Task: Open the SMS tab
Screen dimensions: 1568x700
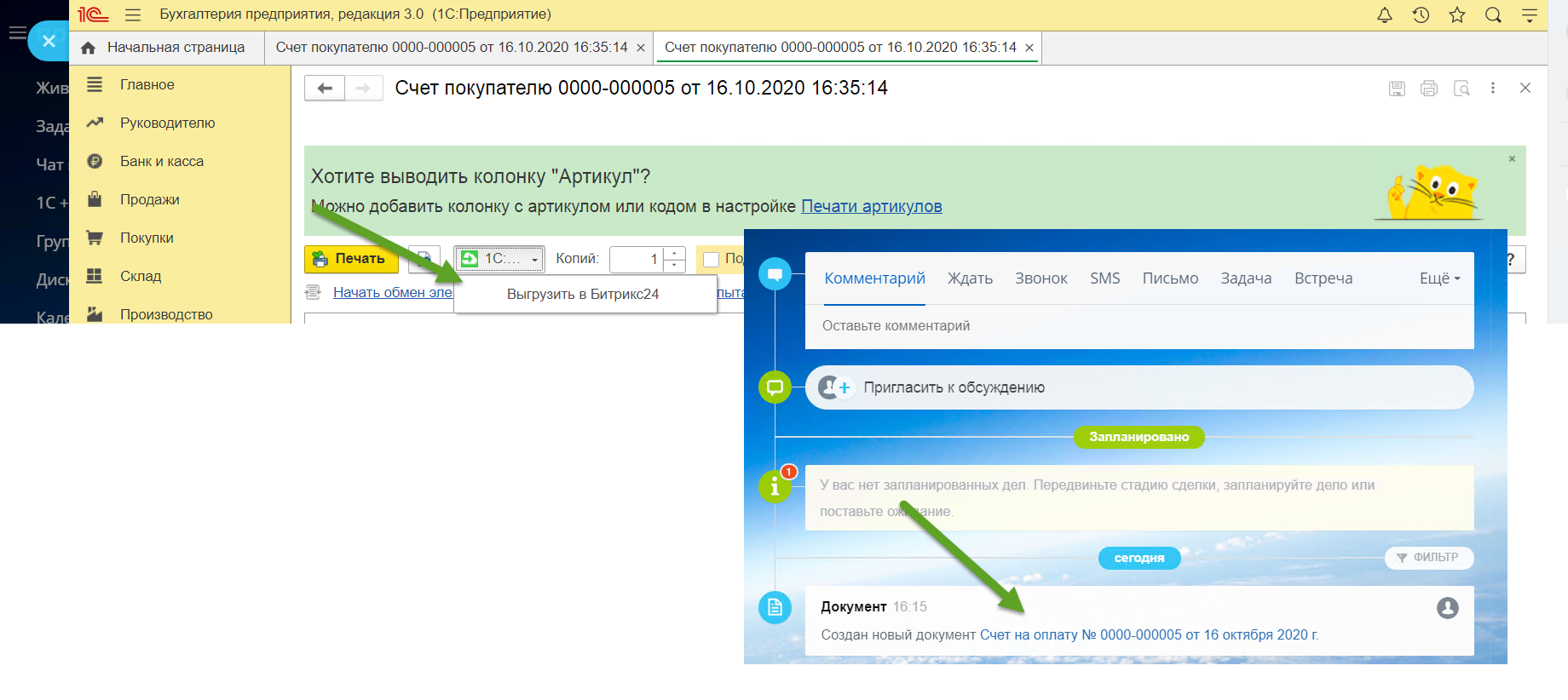Action: click(x=1105, y=278)
